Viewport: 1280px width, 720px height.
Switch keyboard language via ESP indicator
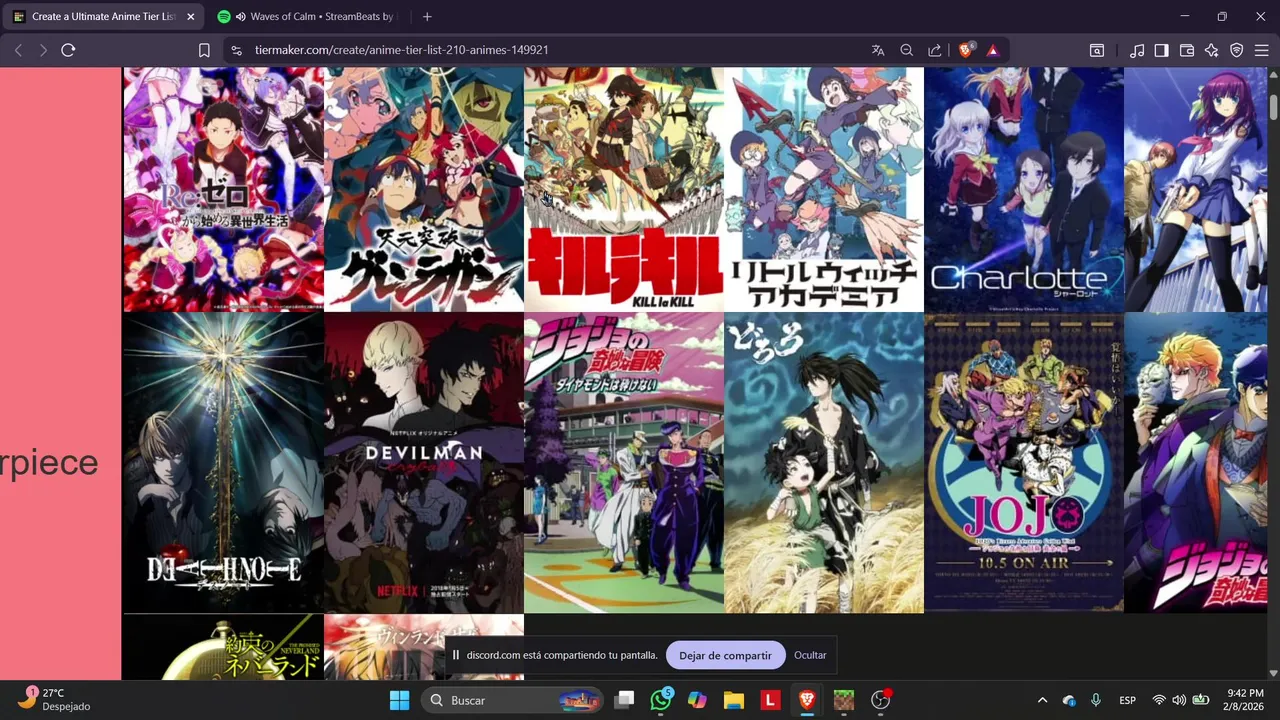(x=1127, y=700)
